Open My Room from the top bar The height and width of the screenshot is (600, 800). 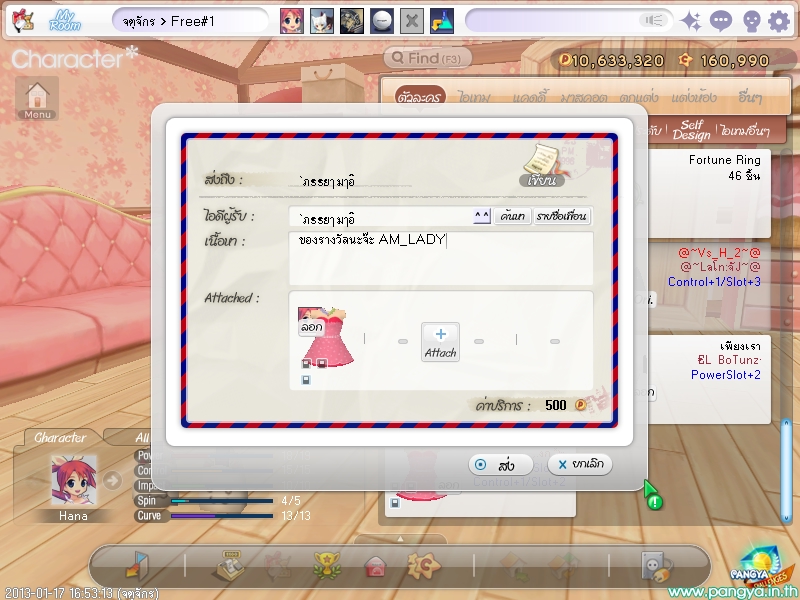[x=65, y=21]
